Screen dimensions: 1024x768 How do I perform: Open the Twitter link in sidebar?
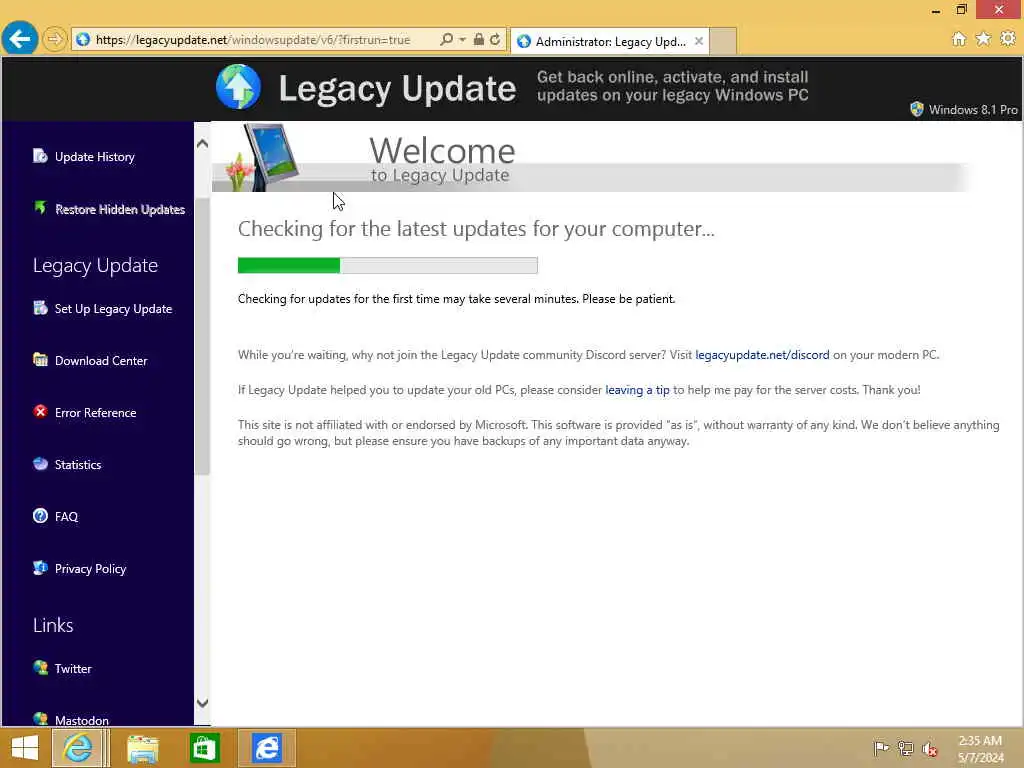73,669
